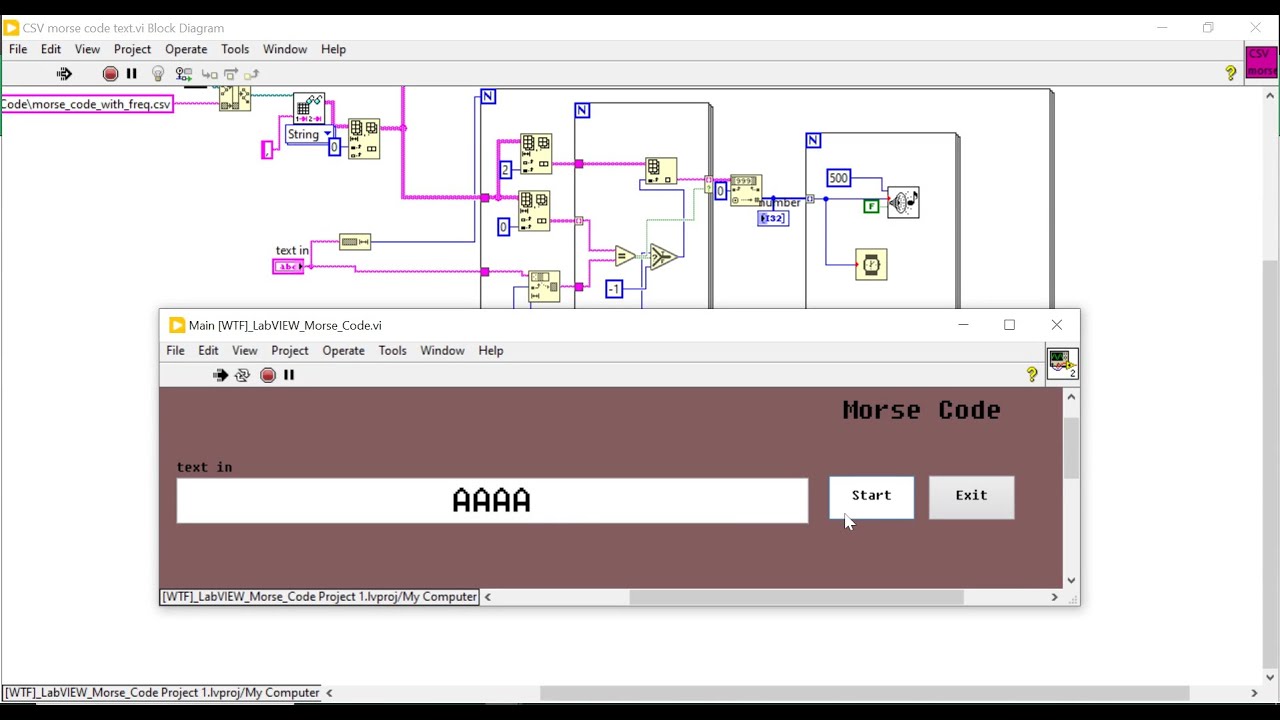Open the Window menu in Main window
Image resolution: width=1280 pixels, height=720 pixels.
click(x=442, y=350)
